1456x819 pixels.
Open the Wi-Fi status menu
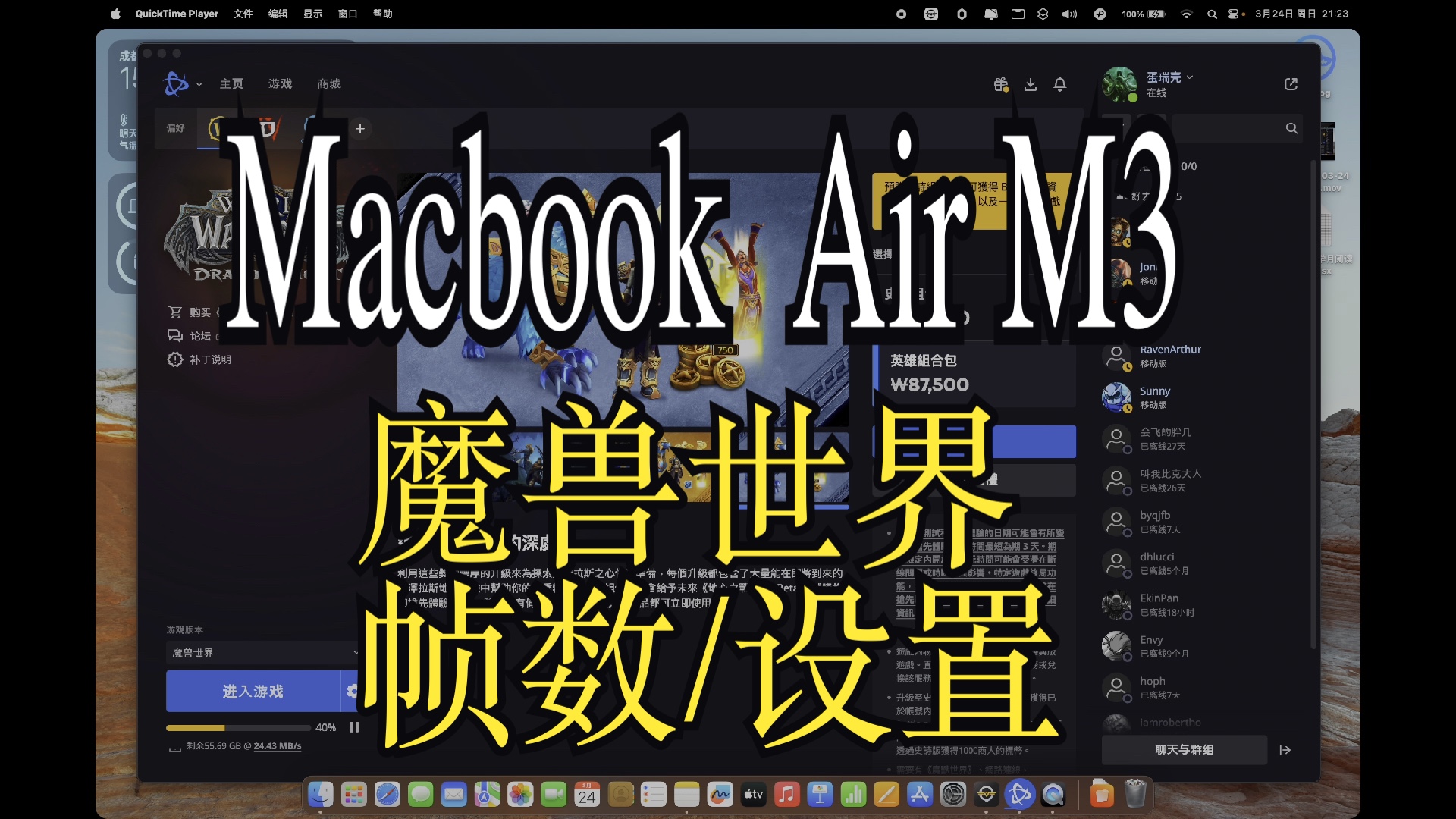[x=1187, y=14]
